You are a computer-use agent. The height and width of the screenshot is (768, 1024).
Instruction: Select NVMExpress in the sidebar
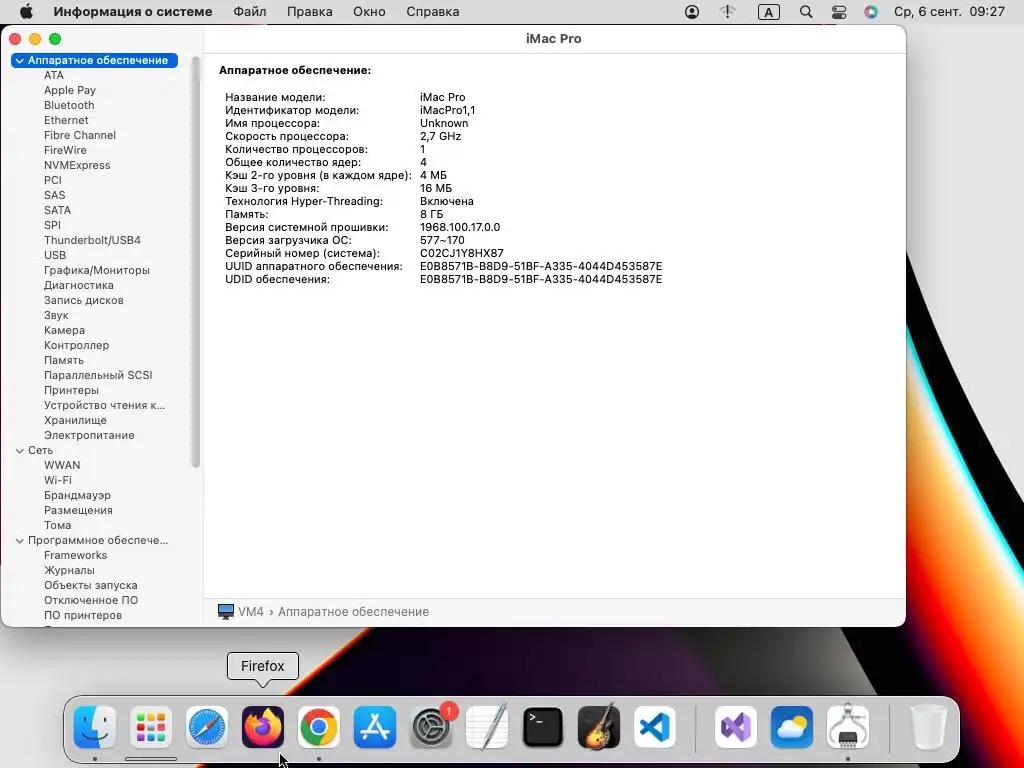click(77, 165)
